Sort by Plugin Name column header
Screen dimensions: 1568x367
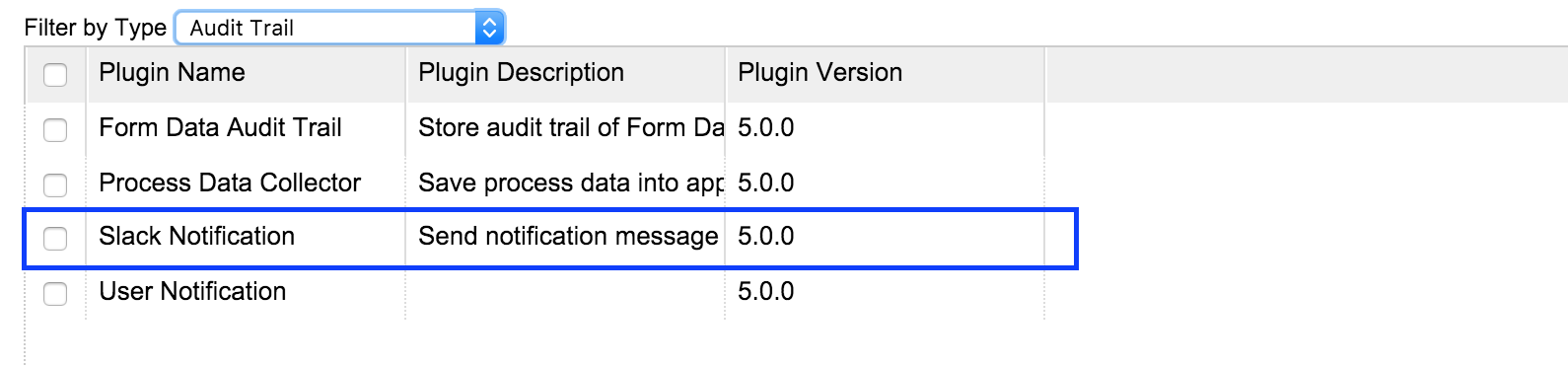172,72
